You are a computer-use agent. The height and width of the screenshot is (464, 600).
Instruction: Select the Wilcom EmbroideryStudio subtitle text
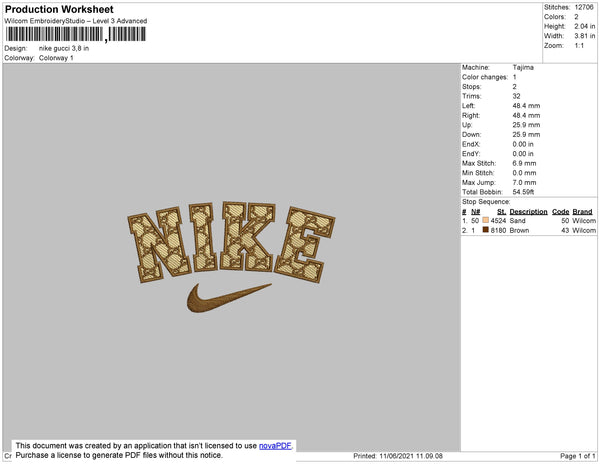pyautogui.click(x=76, y=21)
